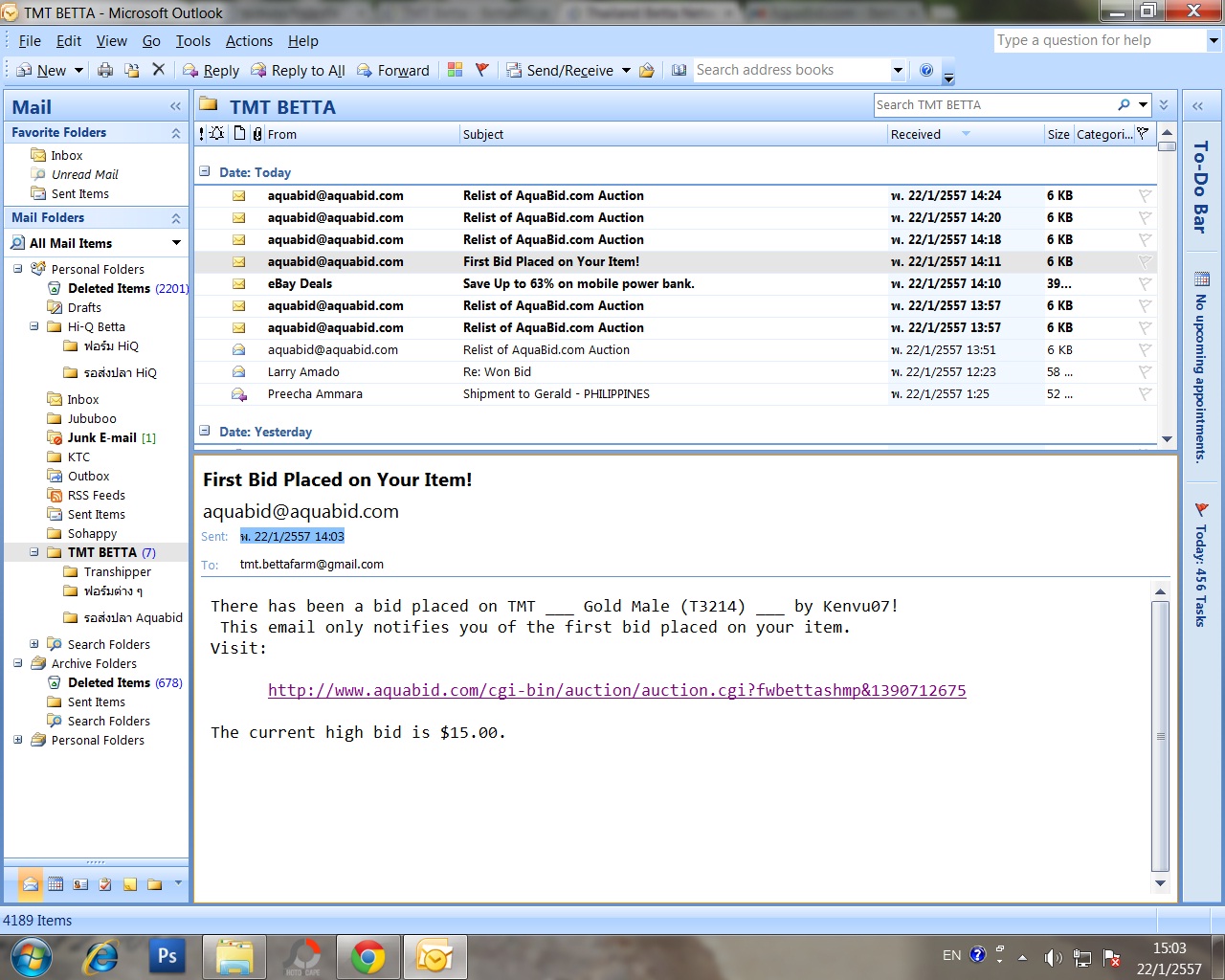Viewport: 1225px width, 980px height.
Task: Click the Forward button
Action: coord(392,70)
